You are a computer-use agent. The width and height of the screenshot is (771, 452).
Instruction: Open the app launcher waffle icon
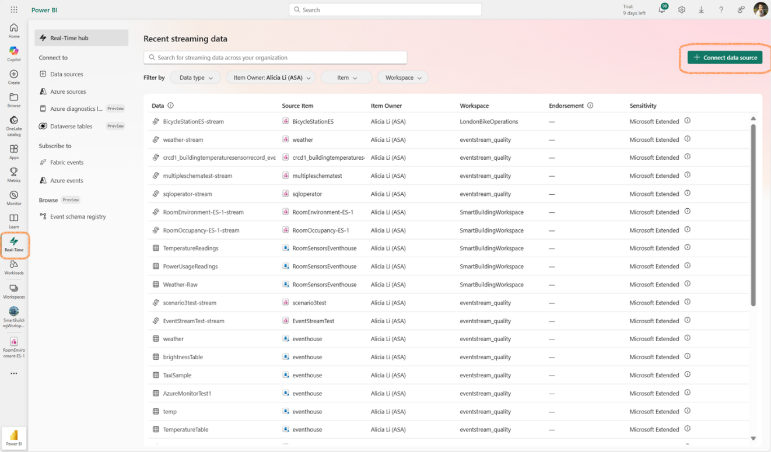pyautogui.click(x=14, y=10)
